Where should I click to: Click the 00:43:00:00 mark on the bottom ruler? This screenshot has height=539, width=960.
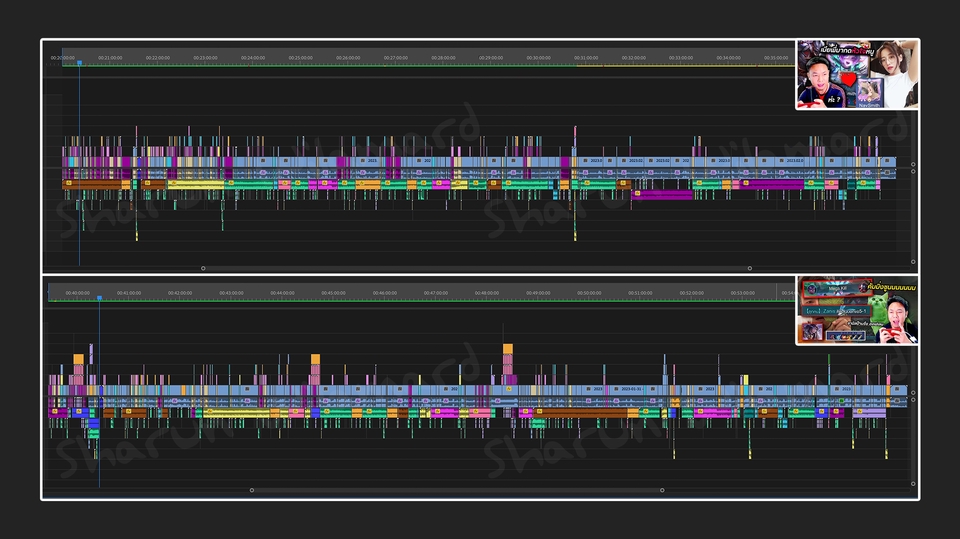231,293
